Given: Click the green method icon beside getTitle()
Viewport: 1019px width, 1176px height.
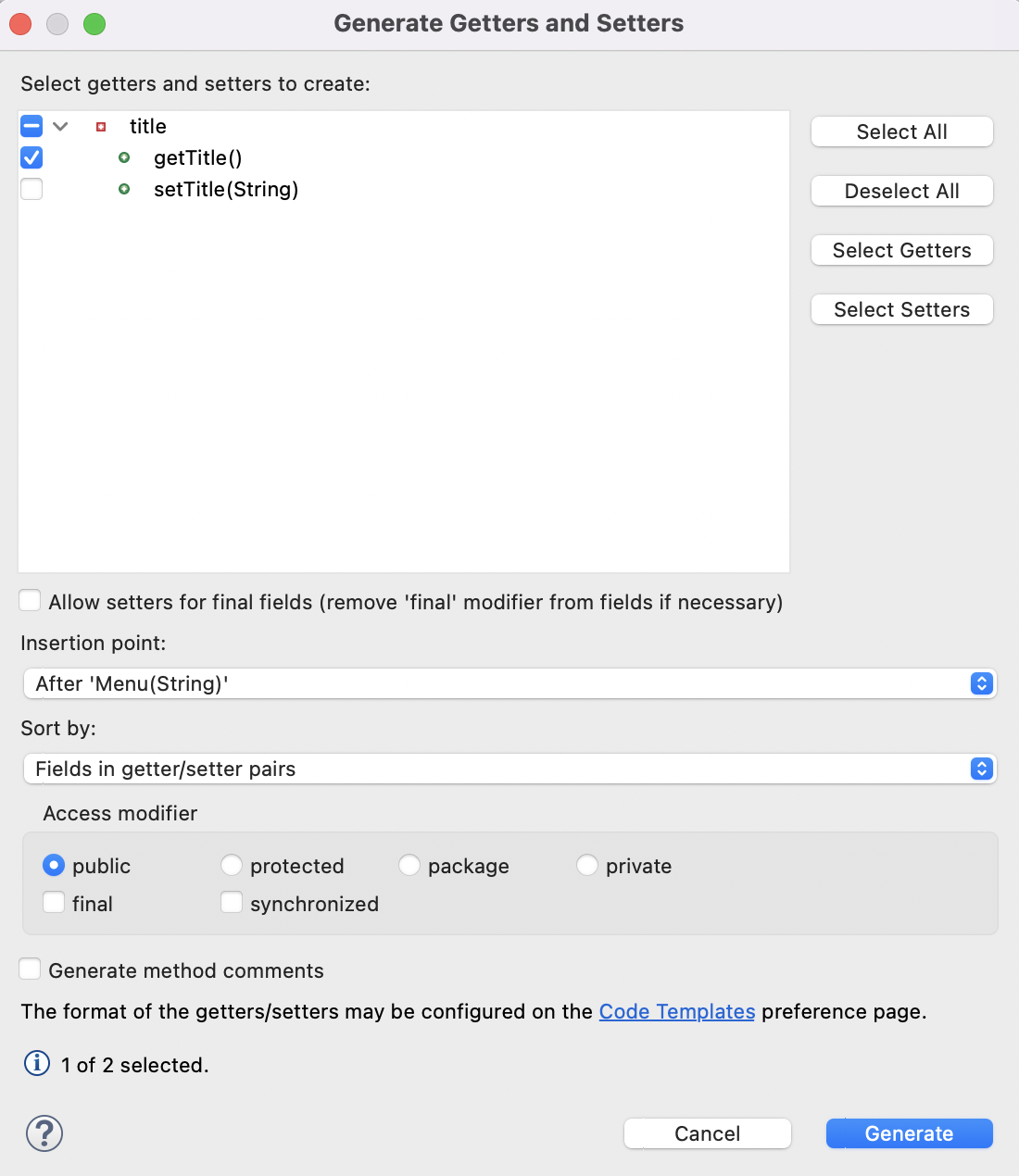Looking at the screenshot, I should tap(124, 158).
